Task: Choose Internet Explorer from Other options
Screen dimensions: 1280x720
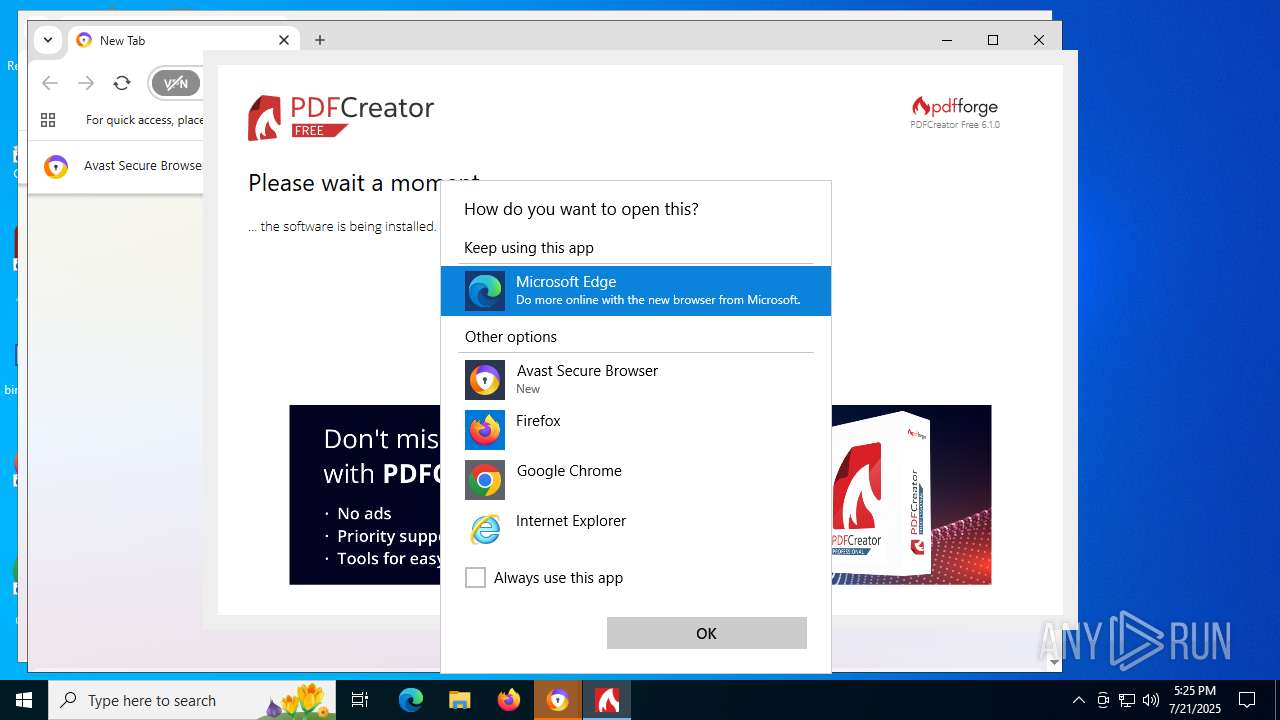Action: click(636, 530)
